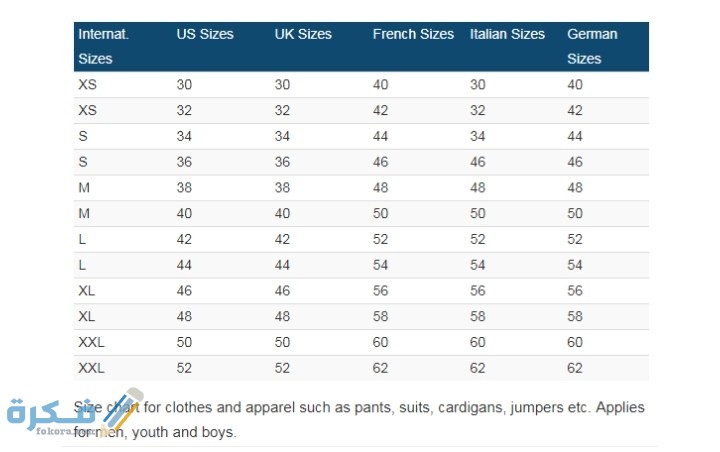Select the US Sizes column header

point(205,34)
